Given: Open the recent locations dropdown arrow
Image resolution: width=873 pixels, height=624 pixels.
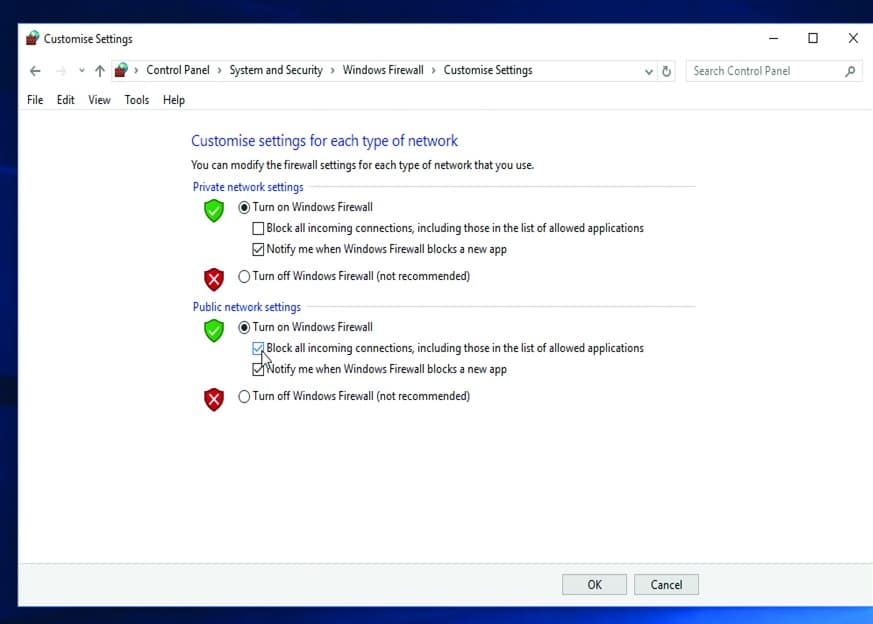Looking at the screenshot, I should click(82, 71).
